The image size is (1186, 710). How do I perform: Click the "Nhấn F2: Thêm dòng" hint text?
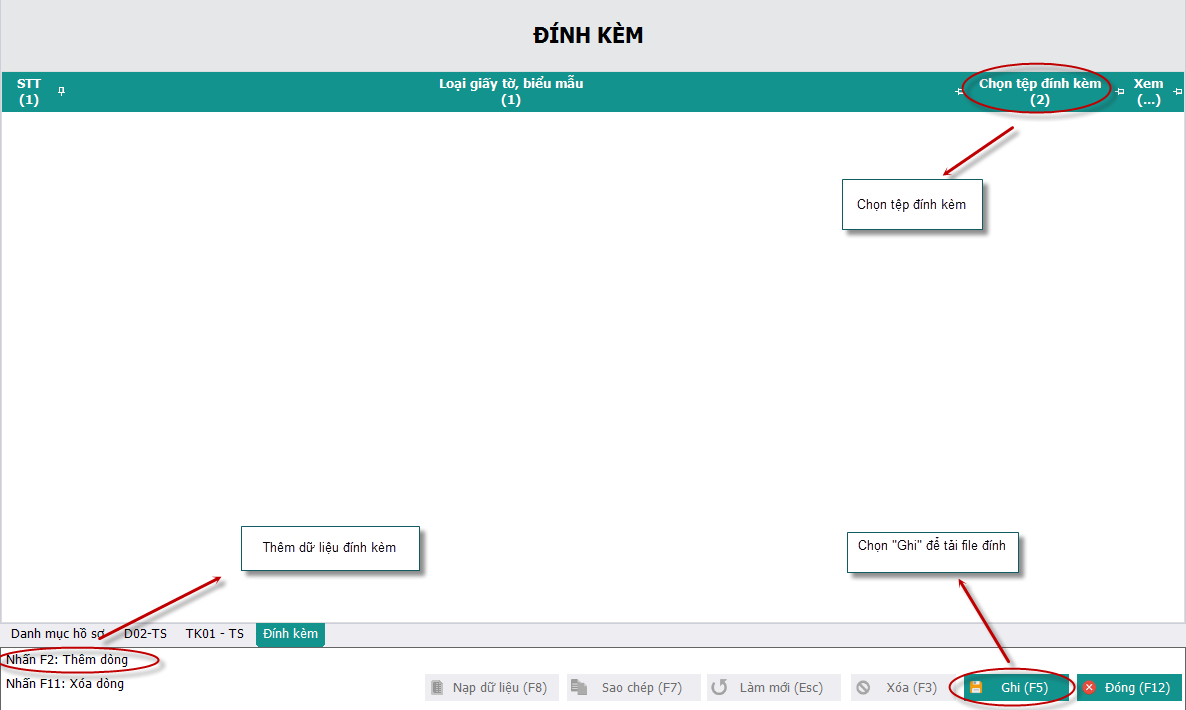tap(67, 659)
